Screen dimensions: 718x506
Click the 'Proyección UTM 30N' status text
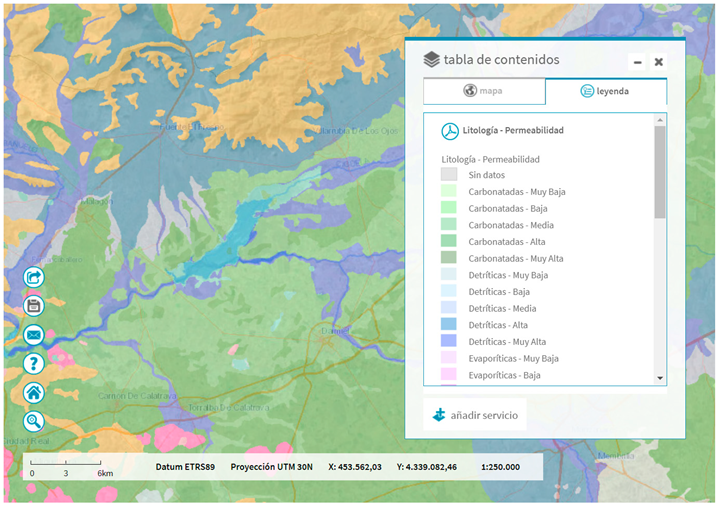click(272, 467)
